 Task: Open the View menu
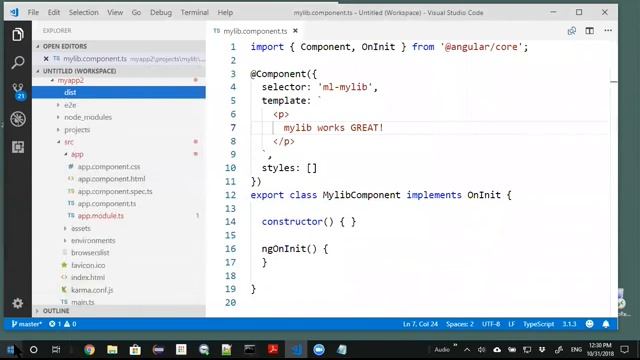115,13
